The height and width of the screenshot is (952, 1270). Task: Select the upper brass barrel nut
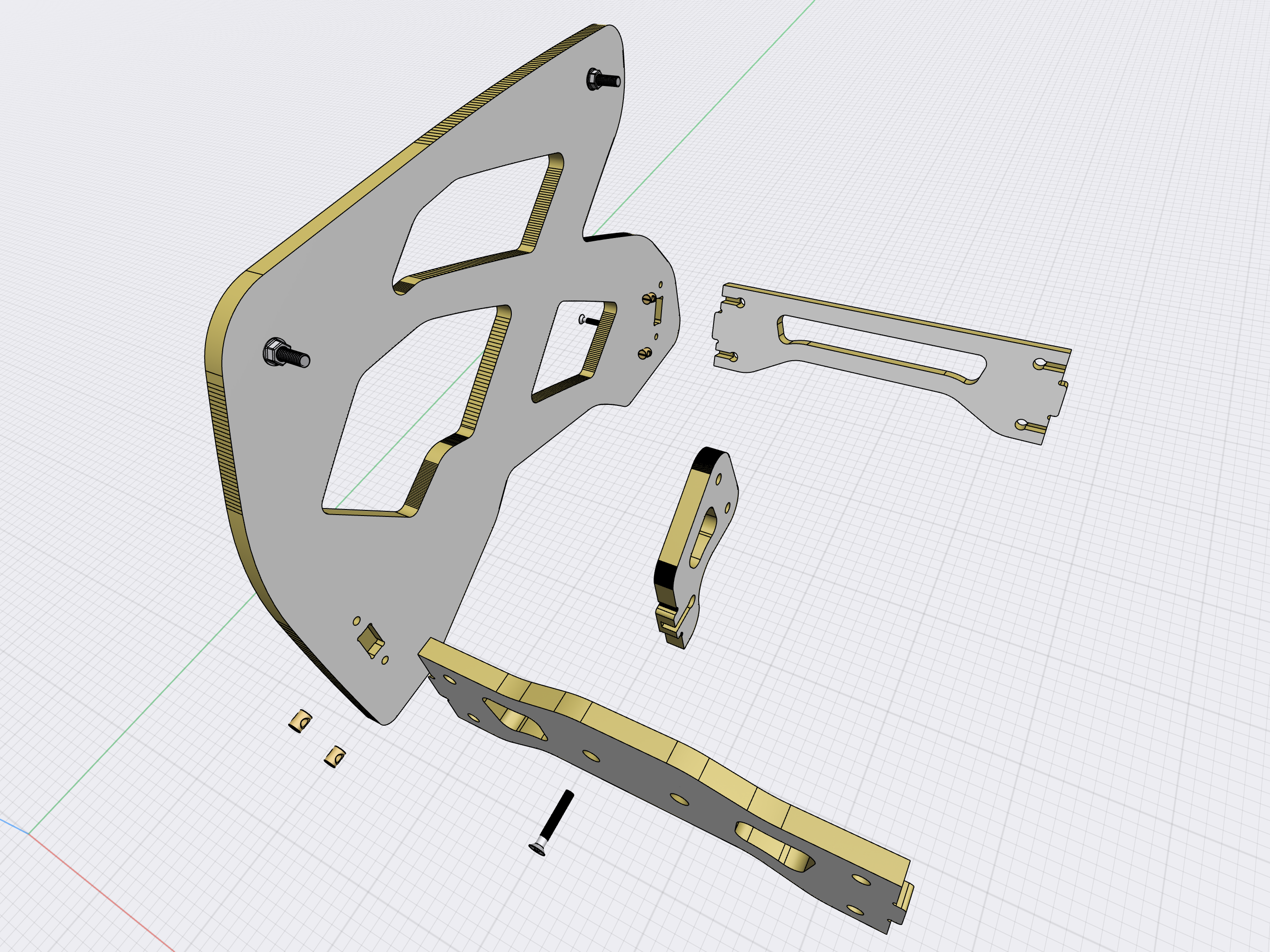pyautogui.click(x=300, y=721)
